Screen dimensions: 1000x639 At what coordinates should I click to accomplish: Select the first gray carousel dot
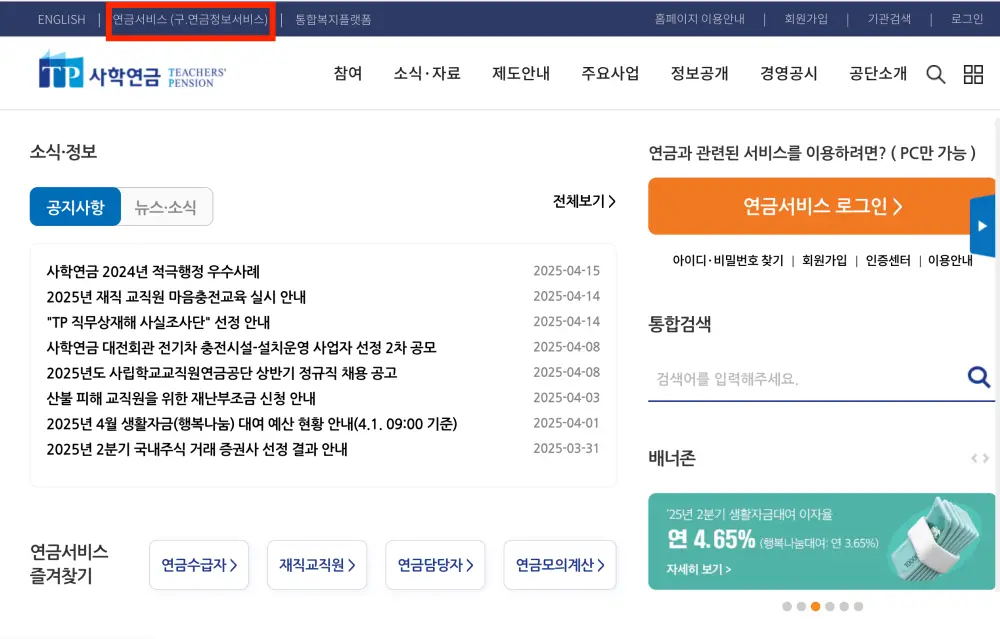tap(786, 606)
